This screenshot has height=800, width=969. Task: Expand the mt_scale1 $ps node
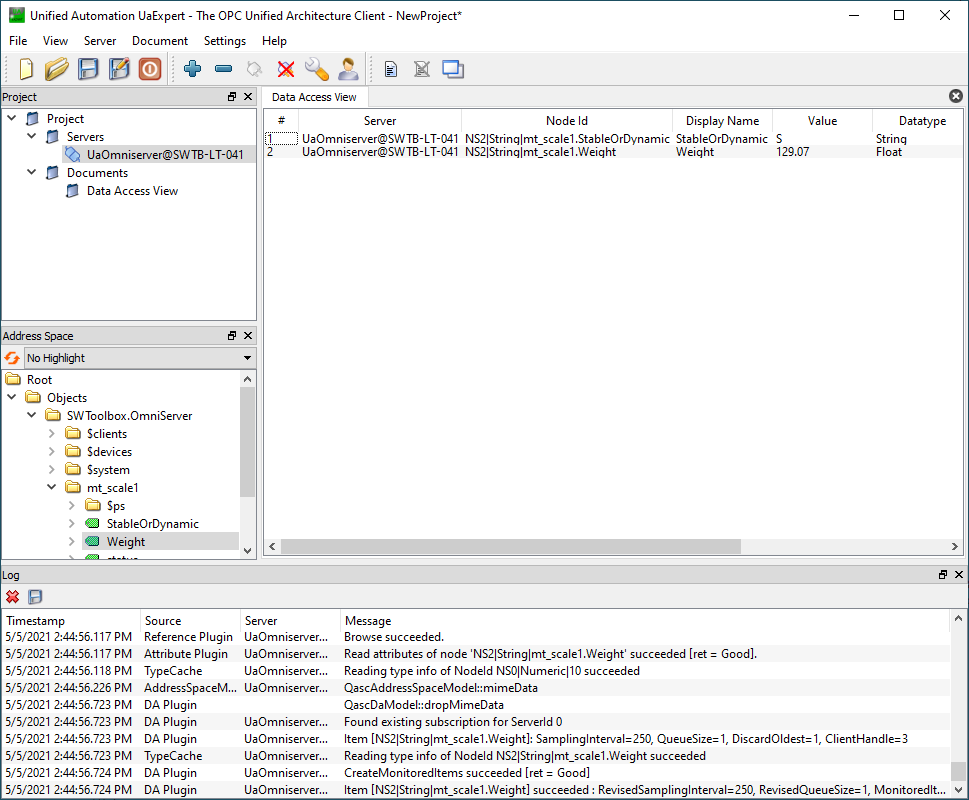tap(70, 505)
